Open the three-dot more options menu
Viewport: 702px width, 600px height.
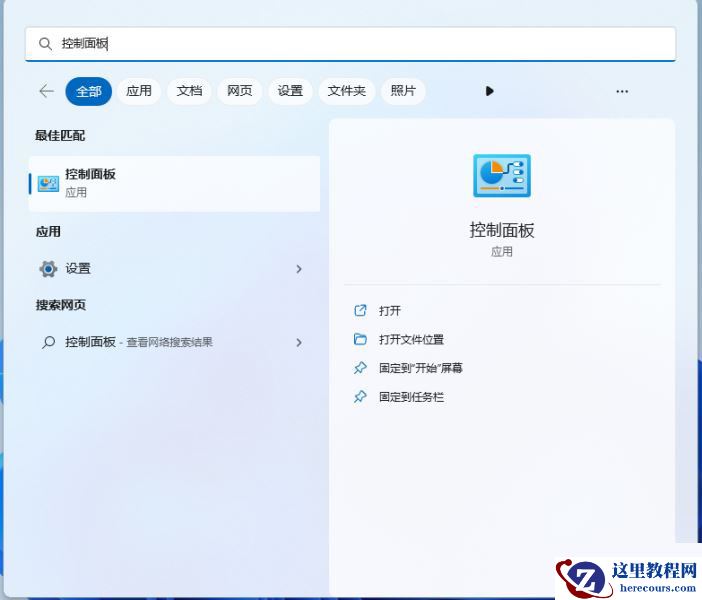622,91
